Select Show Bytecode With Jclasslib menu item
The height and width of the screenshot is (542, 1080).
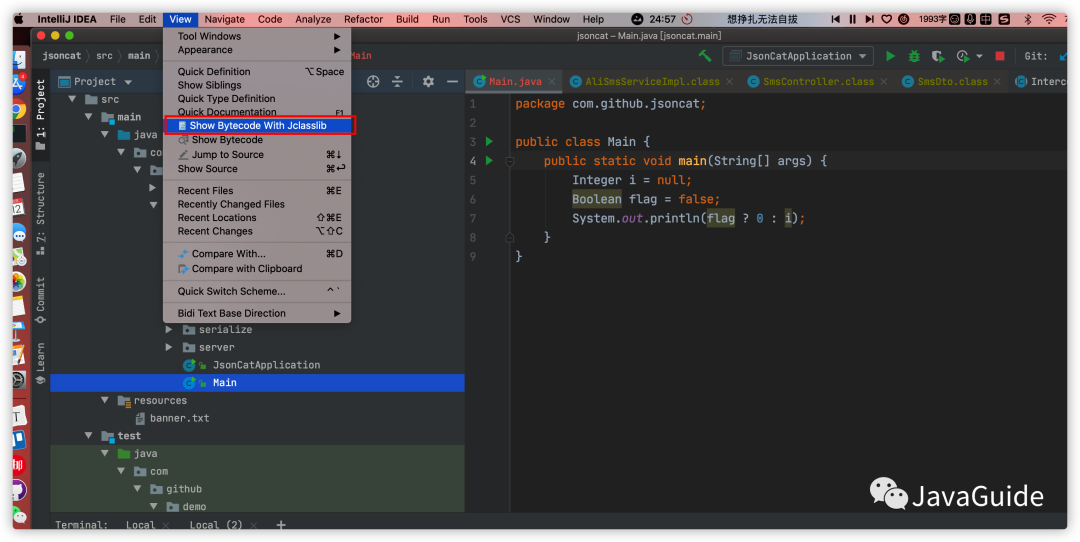[258, 125]
